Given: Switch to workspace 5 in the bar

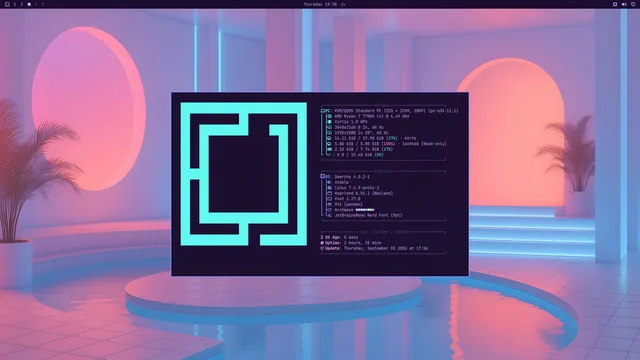Looking at the screenshot, I should point(43,4).
